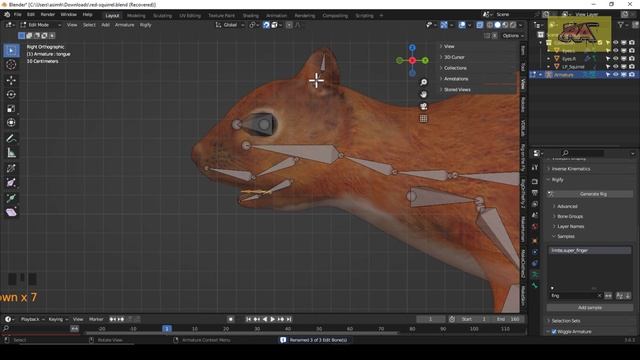Image resolution: width=640 pixels, height=360 pixels.
Task: Select the Annotate pencil tool
Action: (x=11, y=138)
